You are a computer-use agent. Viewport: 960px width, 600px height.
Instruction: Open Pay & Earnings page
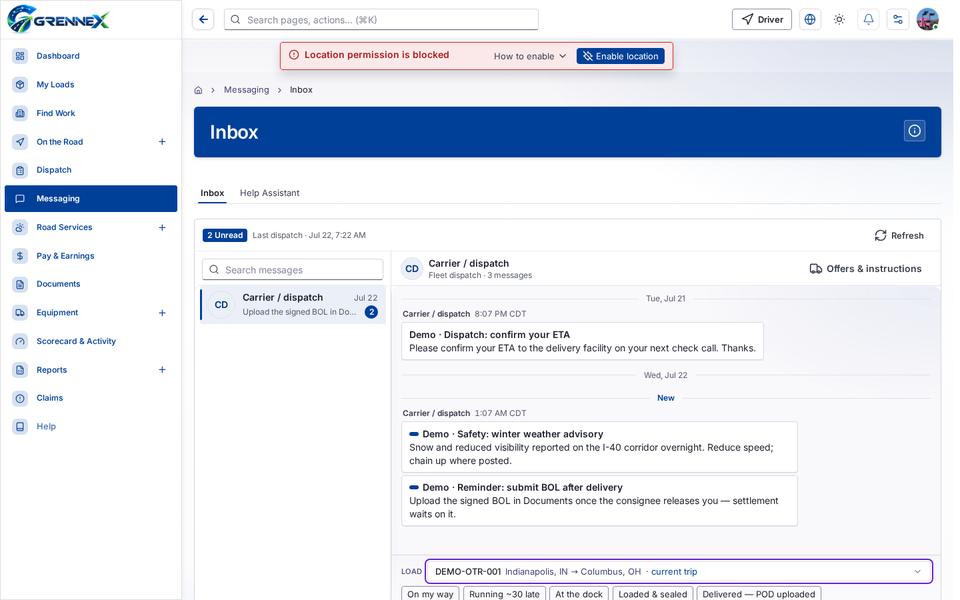pos(91,256)
